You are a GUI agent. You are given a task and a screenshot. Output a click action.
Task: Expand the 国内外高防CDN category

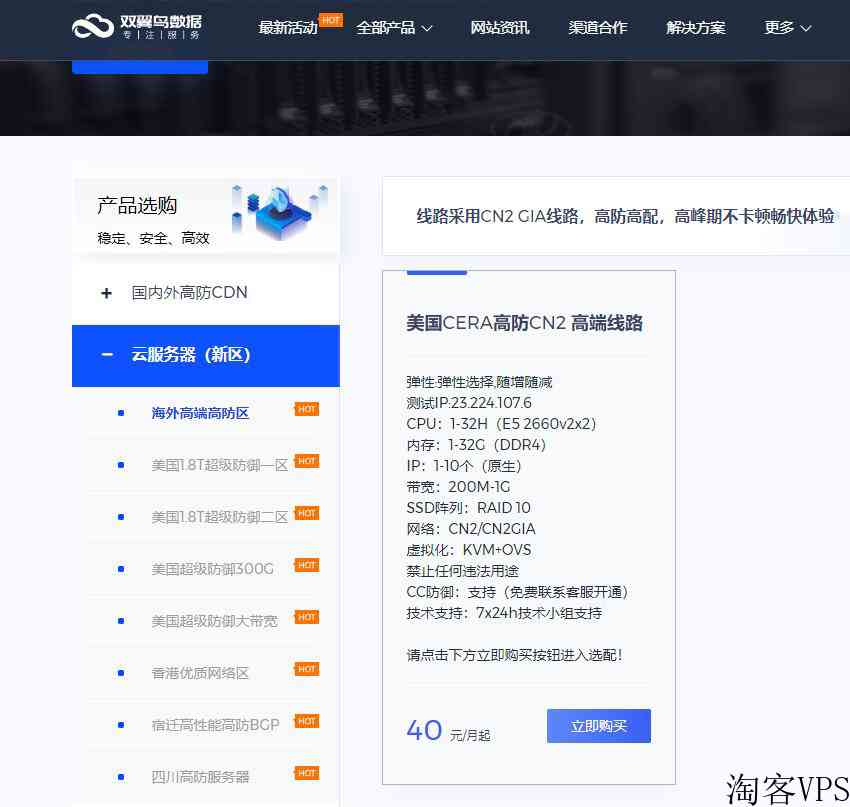(206, 293)
